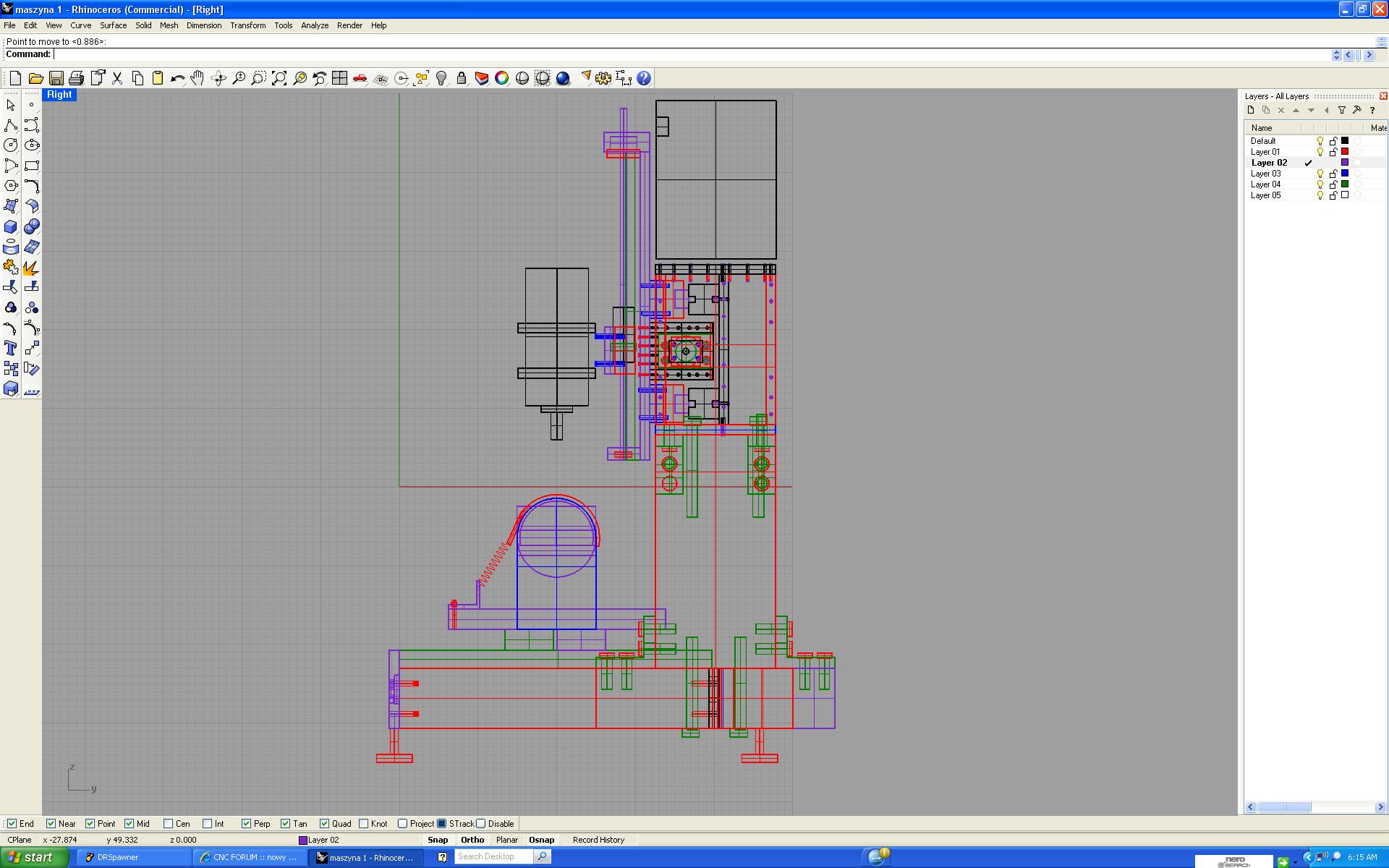Click the Zoom Window icon
This screenshot has width=1389, height=868.
[259, 78]
